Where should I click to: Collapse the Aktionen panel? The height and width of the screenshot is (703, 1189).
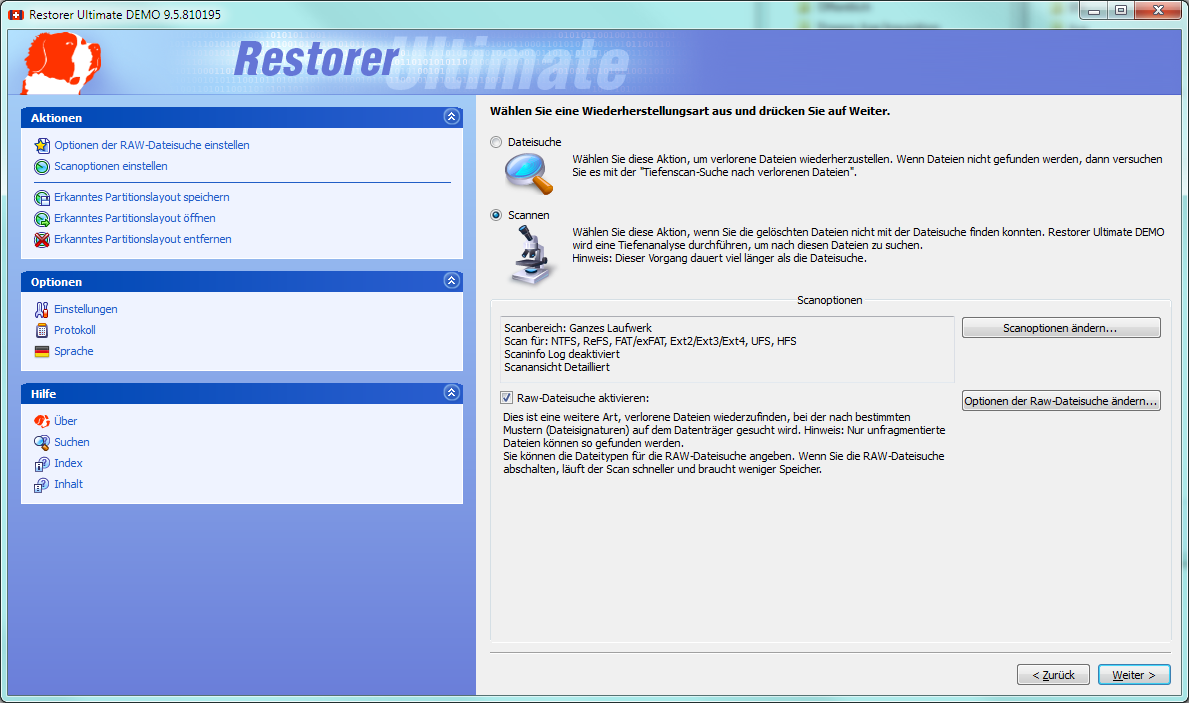pos(451,117)
